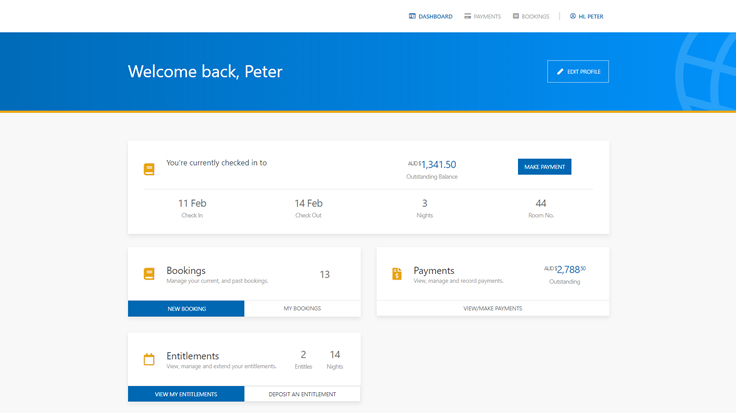Start a New Booking
Image resolution: width=736 pixels, height=413 pixels.
[x=186, y=309]
